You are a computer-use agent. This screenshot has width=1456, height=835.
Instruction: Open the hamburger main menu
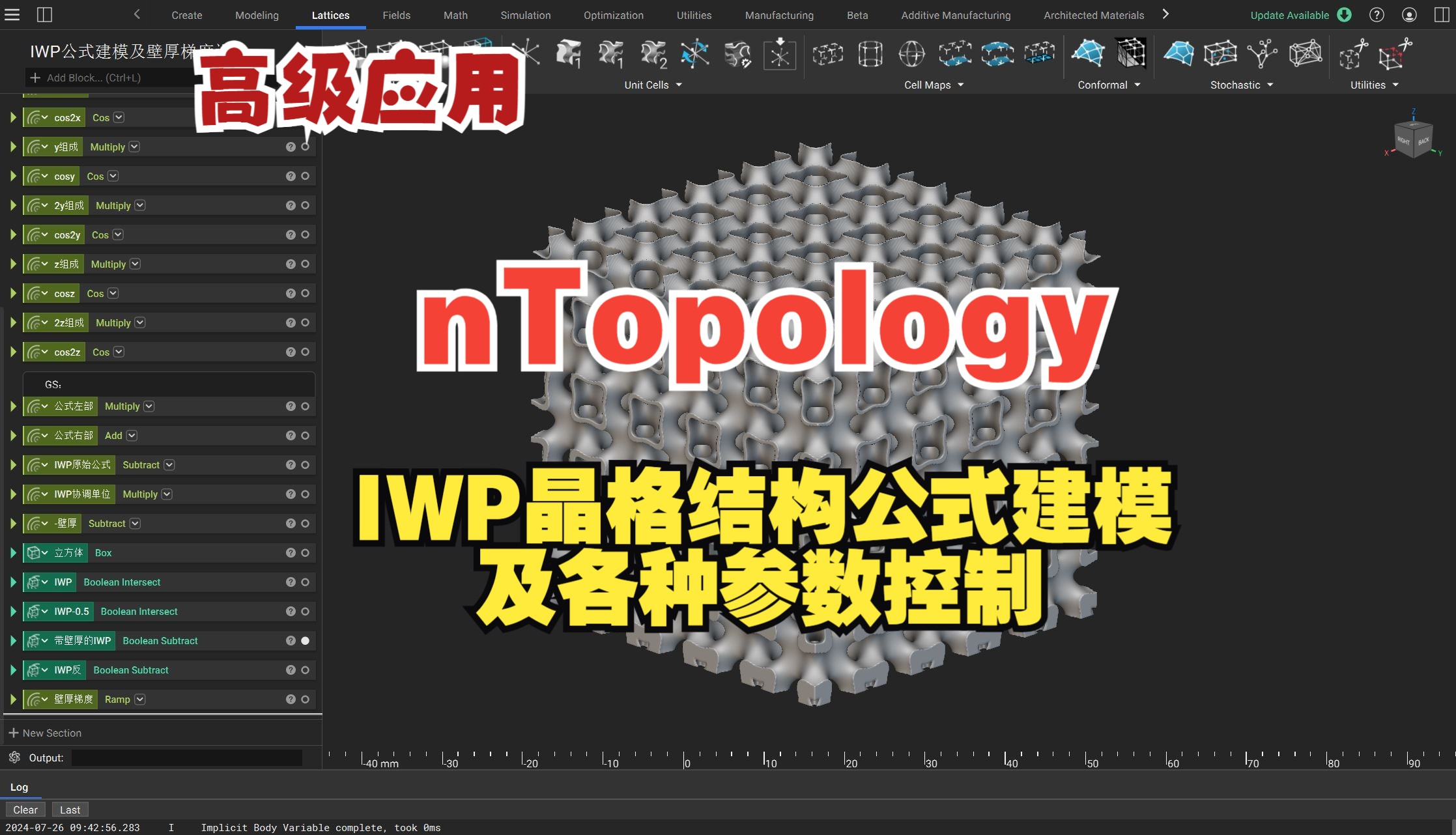pos(12,14)
